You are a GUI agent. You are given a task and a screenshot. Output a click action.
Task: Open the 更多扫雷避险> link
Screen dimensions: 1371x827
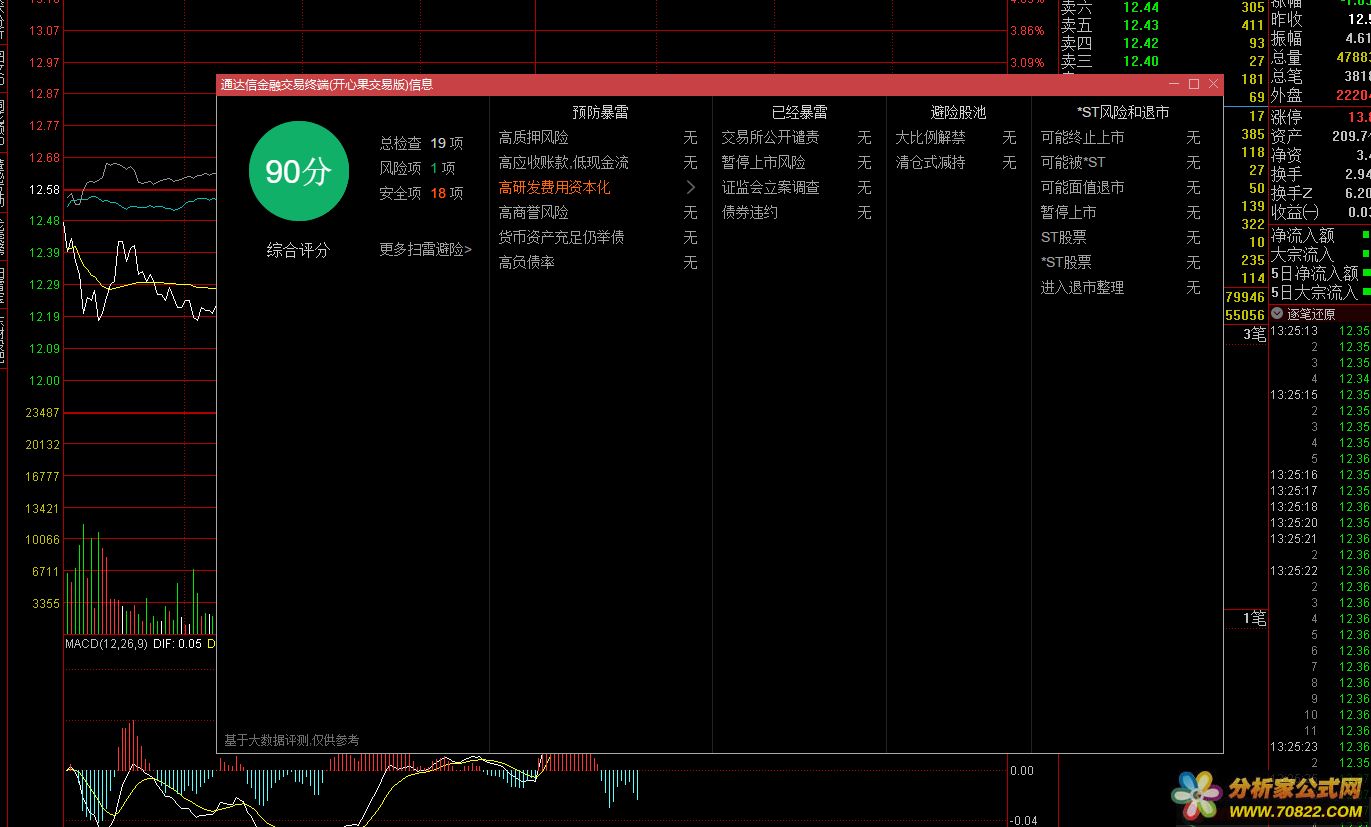point(425,249)
